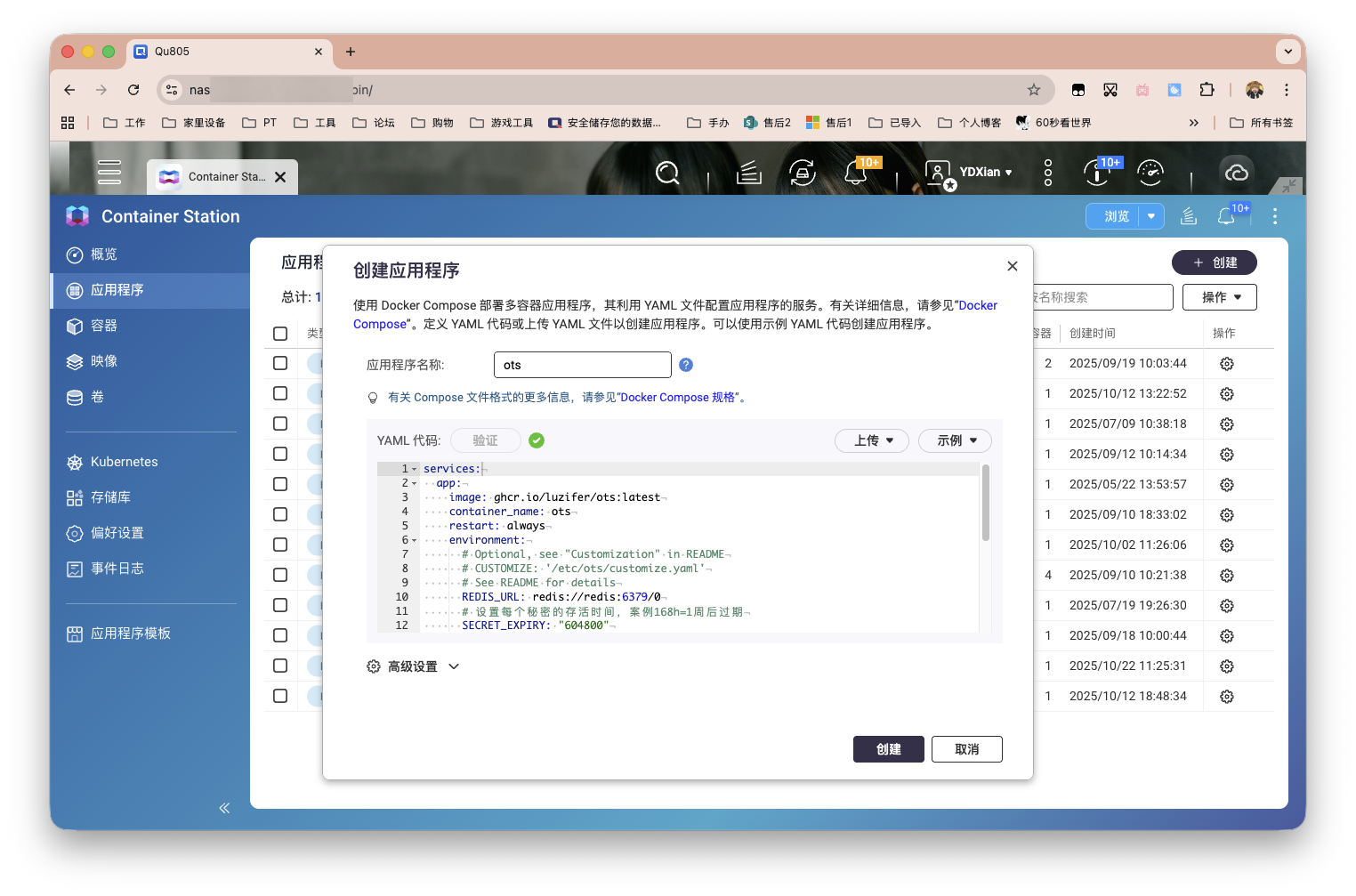Click the 创建 create button
1356x896 pixels.
click(x=888, y=748)
